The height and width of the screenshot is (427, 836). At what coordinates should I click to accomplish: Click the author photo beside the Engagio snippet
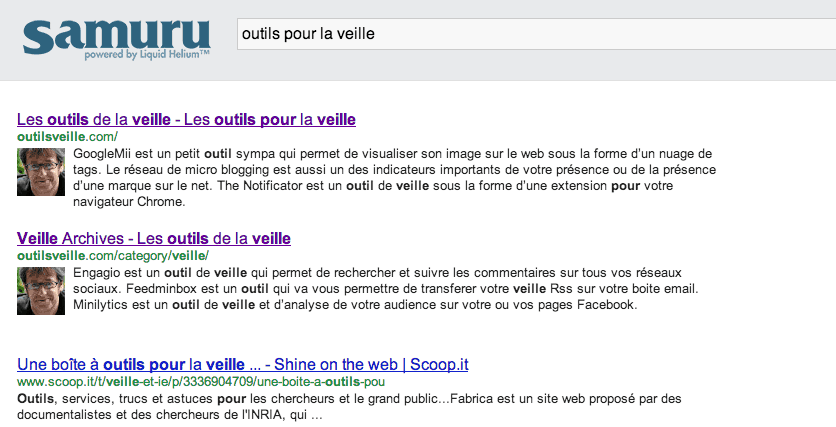[41, 291]
